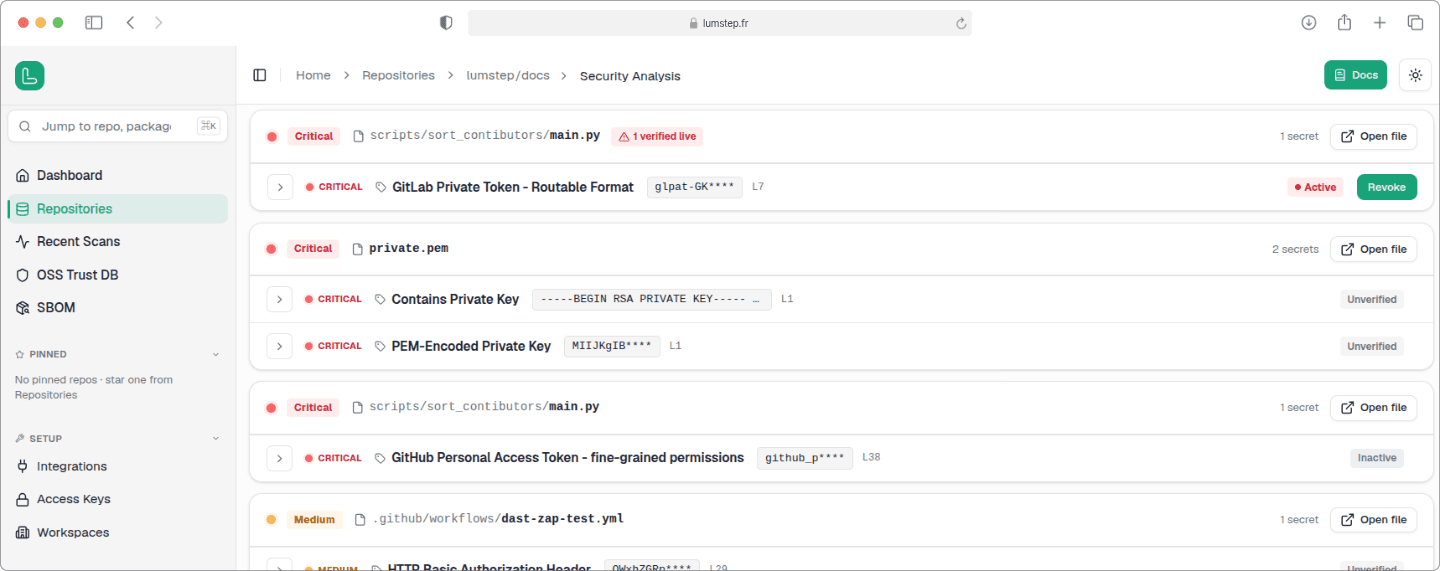Open the SBOM section
Viewport: 1440px width, 571px height.
[118, 307]
